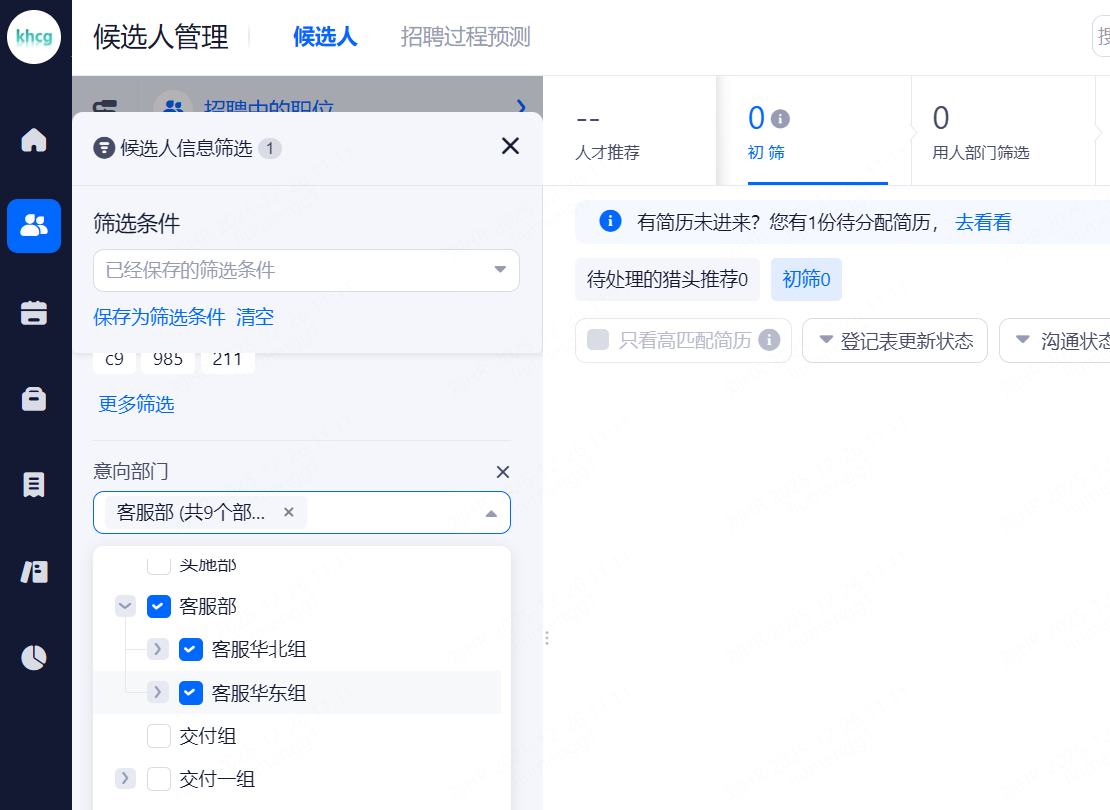
Task: Remove the 意向部门 filter with X icon
Action: (x=503, y=472)
